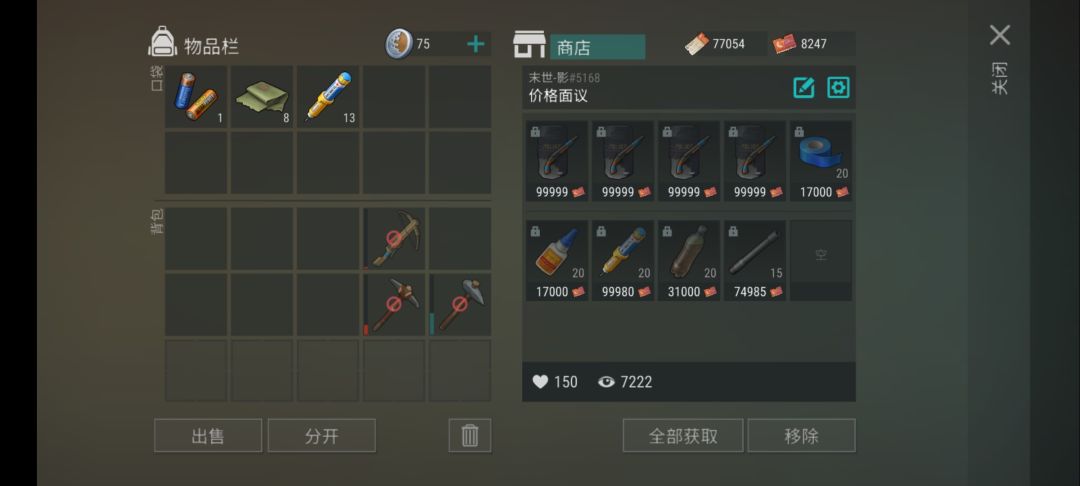Open shop settings gear icon

tap(838, 87)
